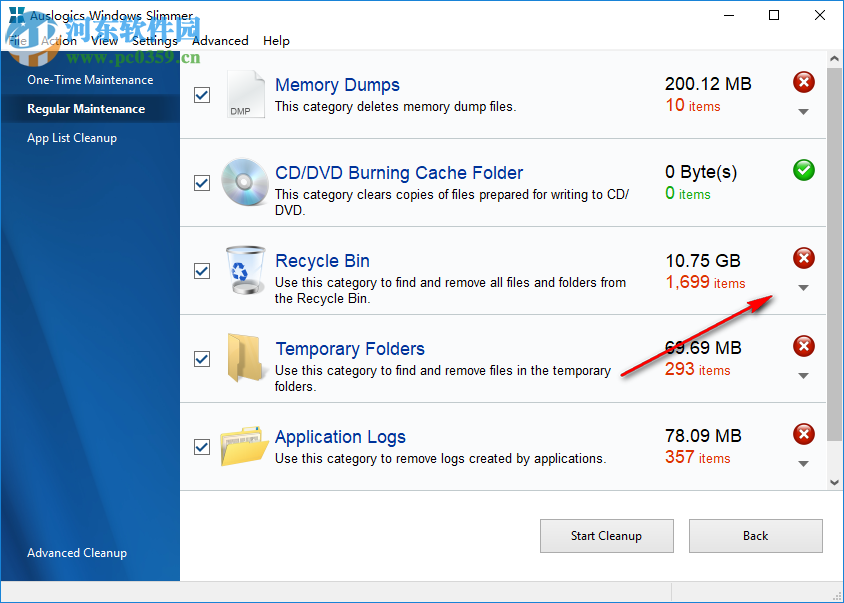Click the green checkmark beside CD/DVD Burning Cache
Image resolution: width=844 pixels, height=603 pixels.
click(x=803, y=170)
